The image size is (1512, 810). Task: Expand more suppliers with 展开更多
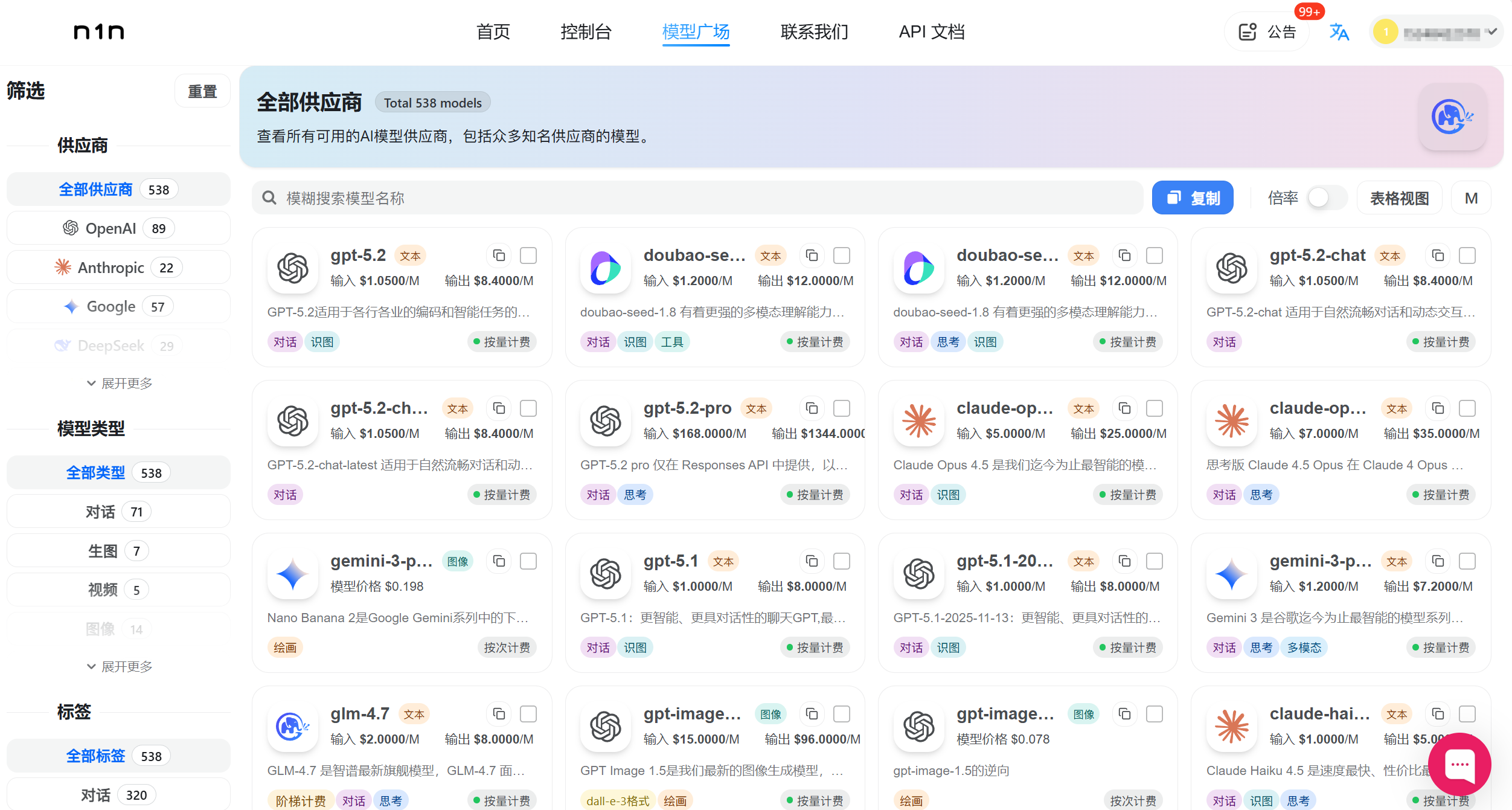[x=120, y=384]
